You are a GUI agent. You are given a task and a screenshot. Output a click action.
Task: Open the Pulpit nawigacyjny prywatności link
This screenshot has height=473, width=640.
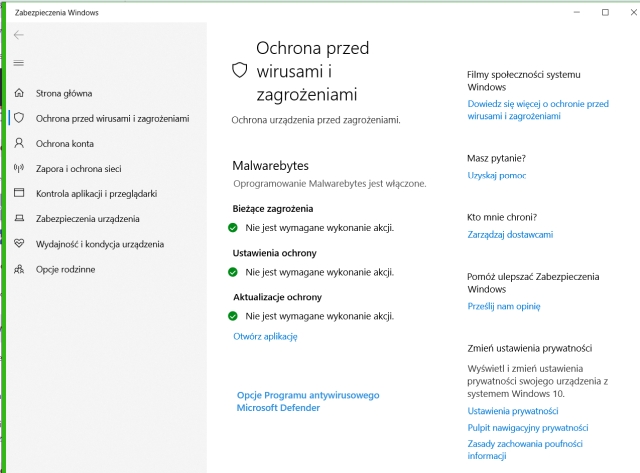click(x=528, y=428)
